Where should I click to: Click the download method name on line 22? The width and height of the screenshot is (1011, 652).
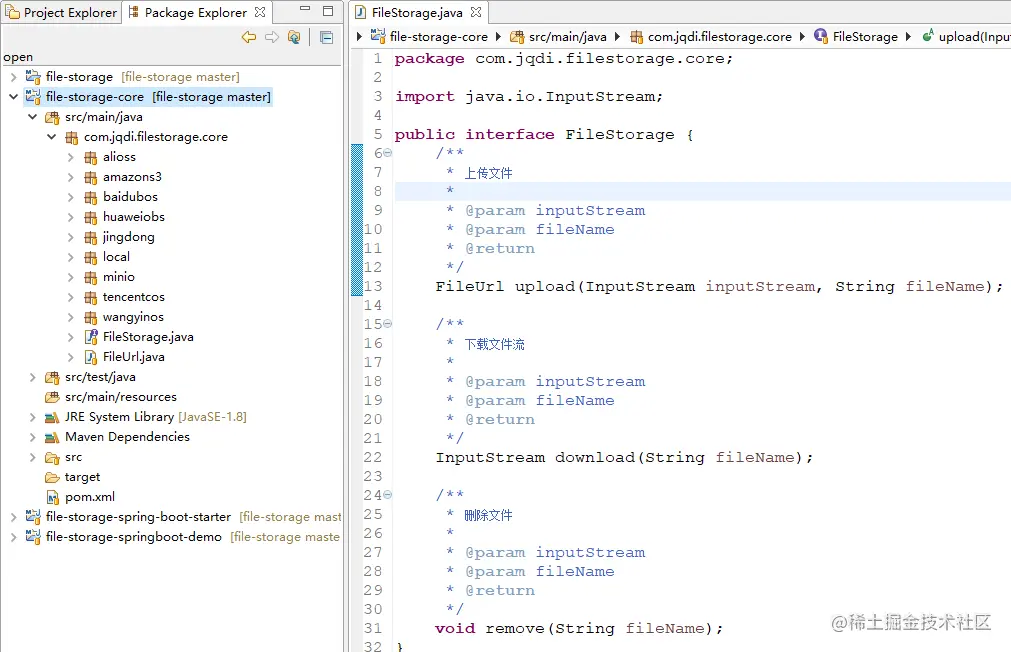click(595, 458)
